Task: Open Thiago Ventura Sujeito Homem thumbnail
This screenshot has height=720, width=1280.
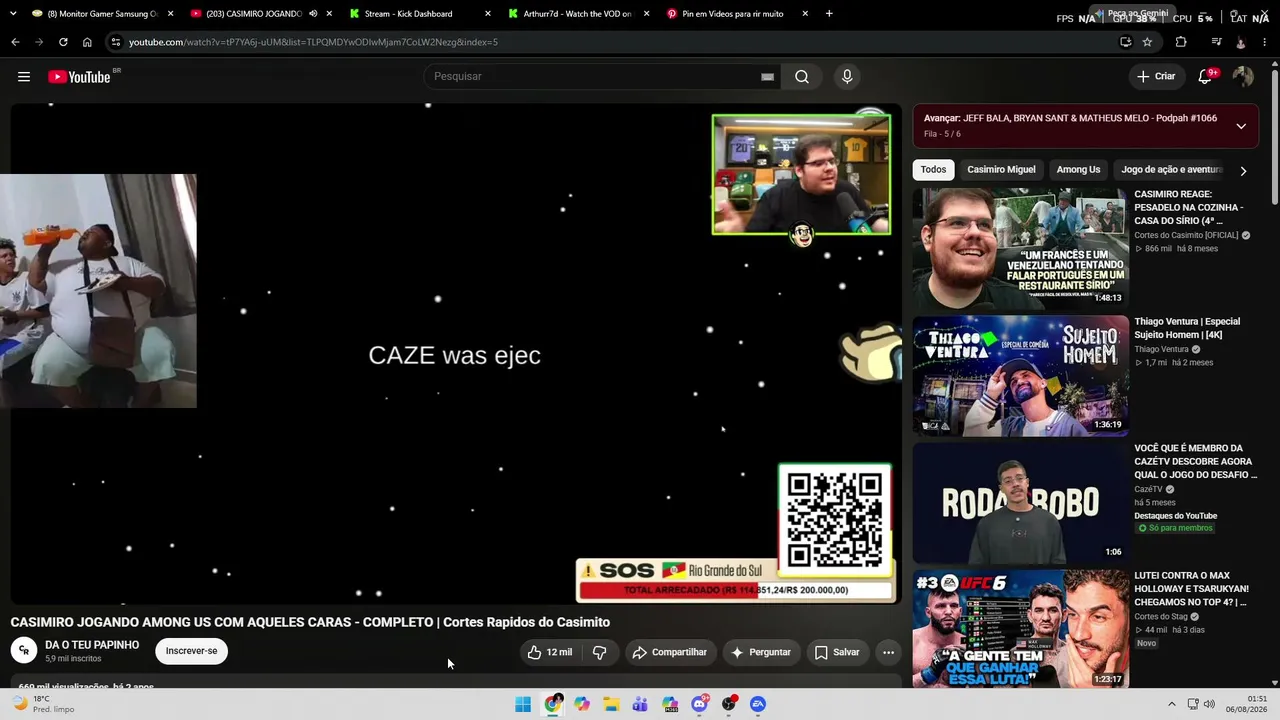Action: (1020, 376)
